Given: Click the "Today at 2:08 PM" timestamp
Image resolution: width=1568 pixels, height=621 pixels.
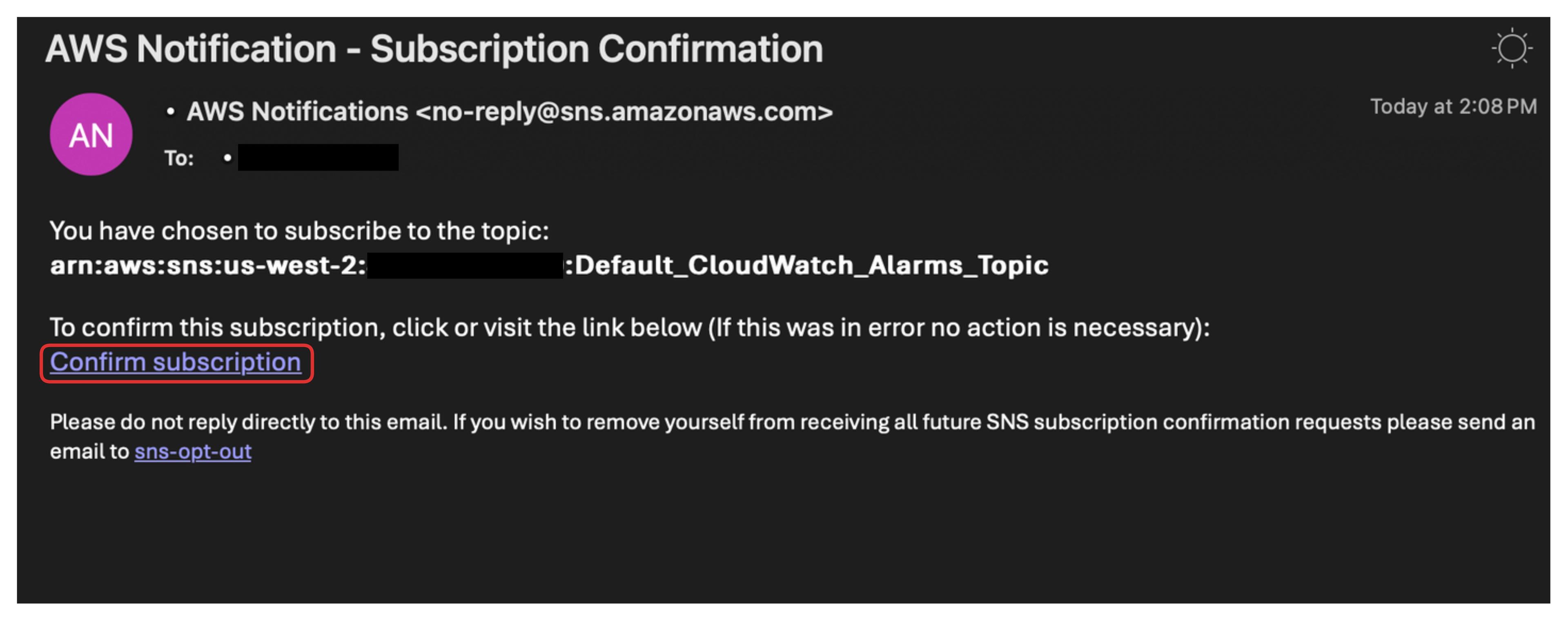Looking at the screenshot, I should 1453,107.
